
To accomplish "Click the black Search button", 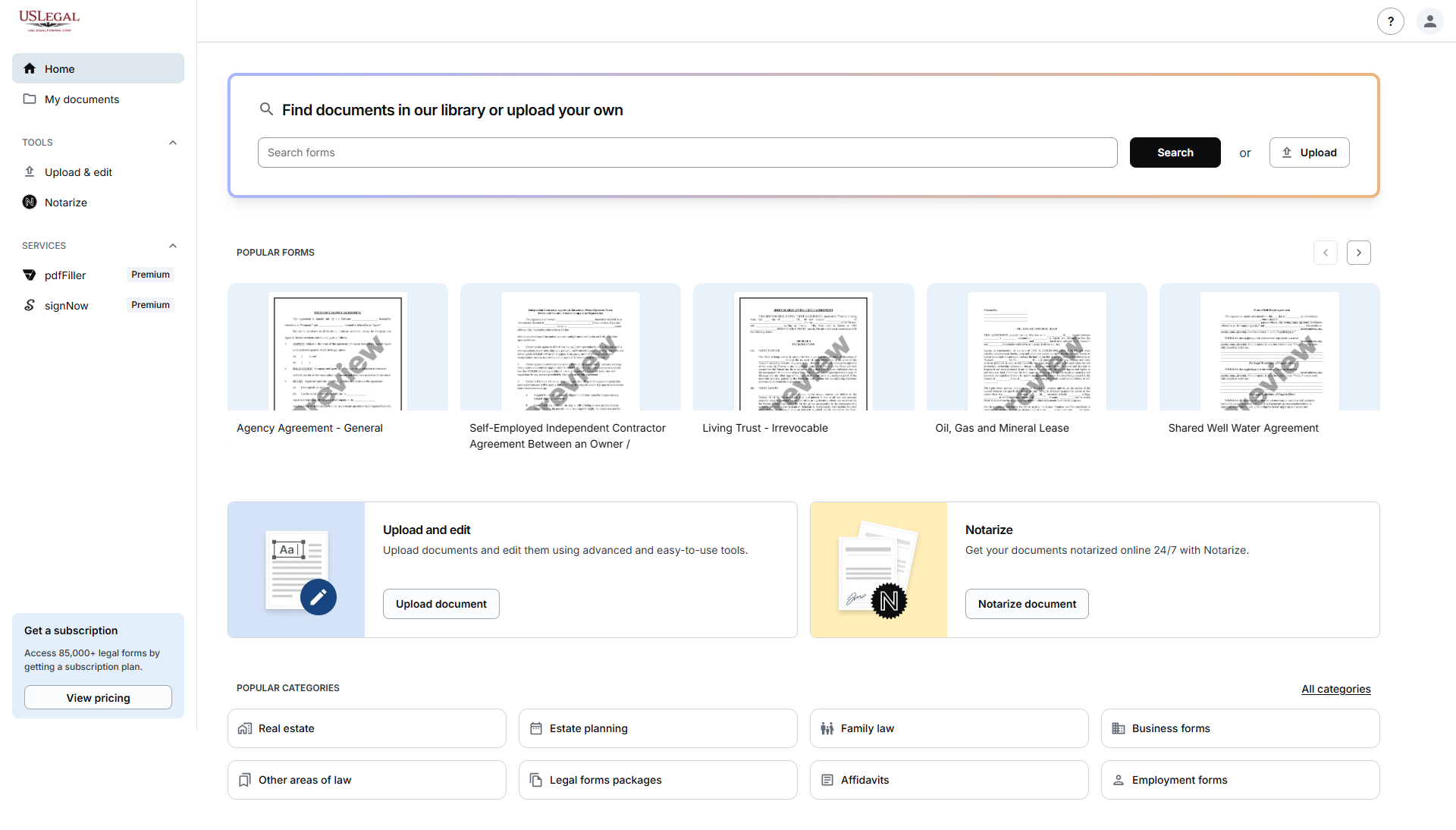I will tap(1175, 152).
